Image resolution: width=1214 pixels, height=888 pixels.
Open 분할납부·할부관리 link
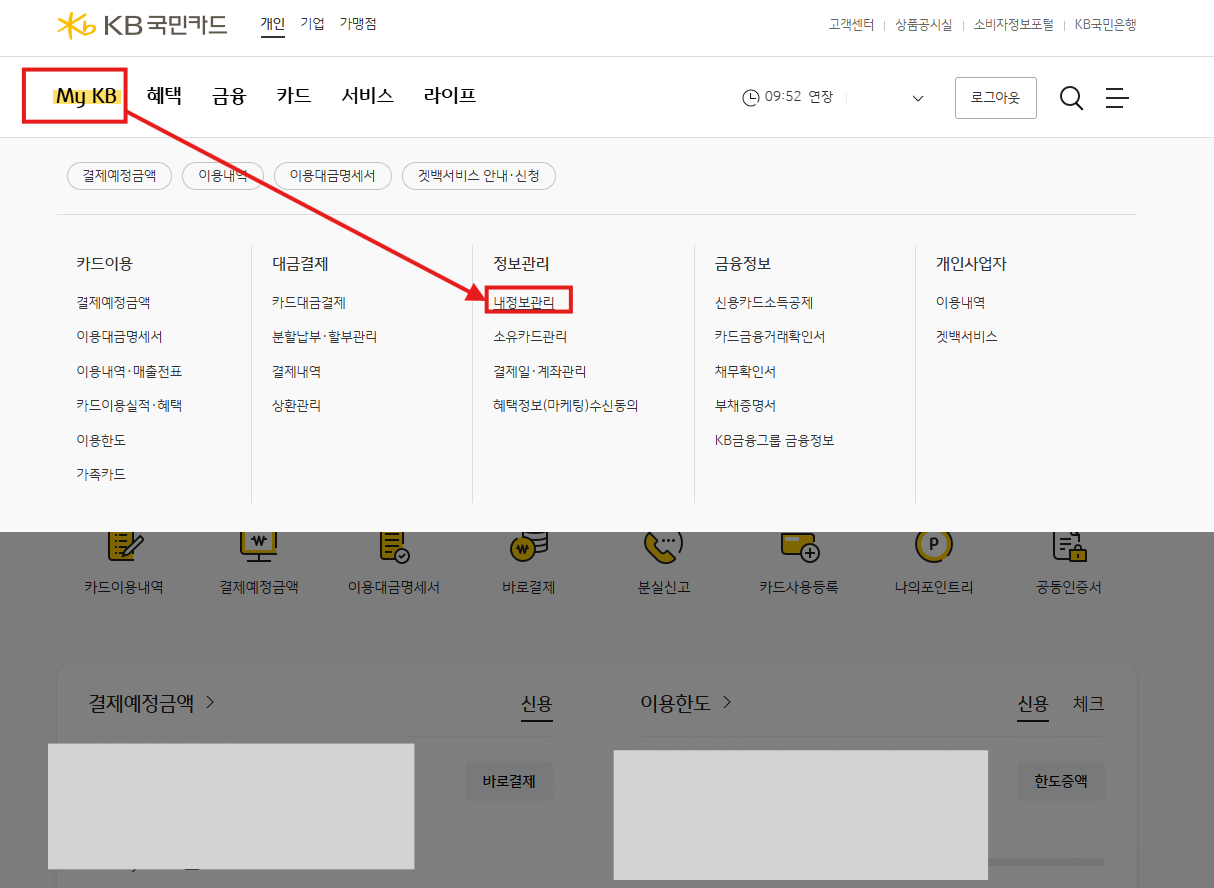coord(325,337)
